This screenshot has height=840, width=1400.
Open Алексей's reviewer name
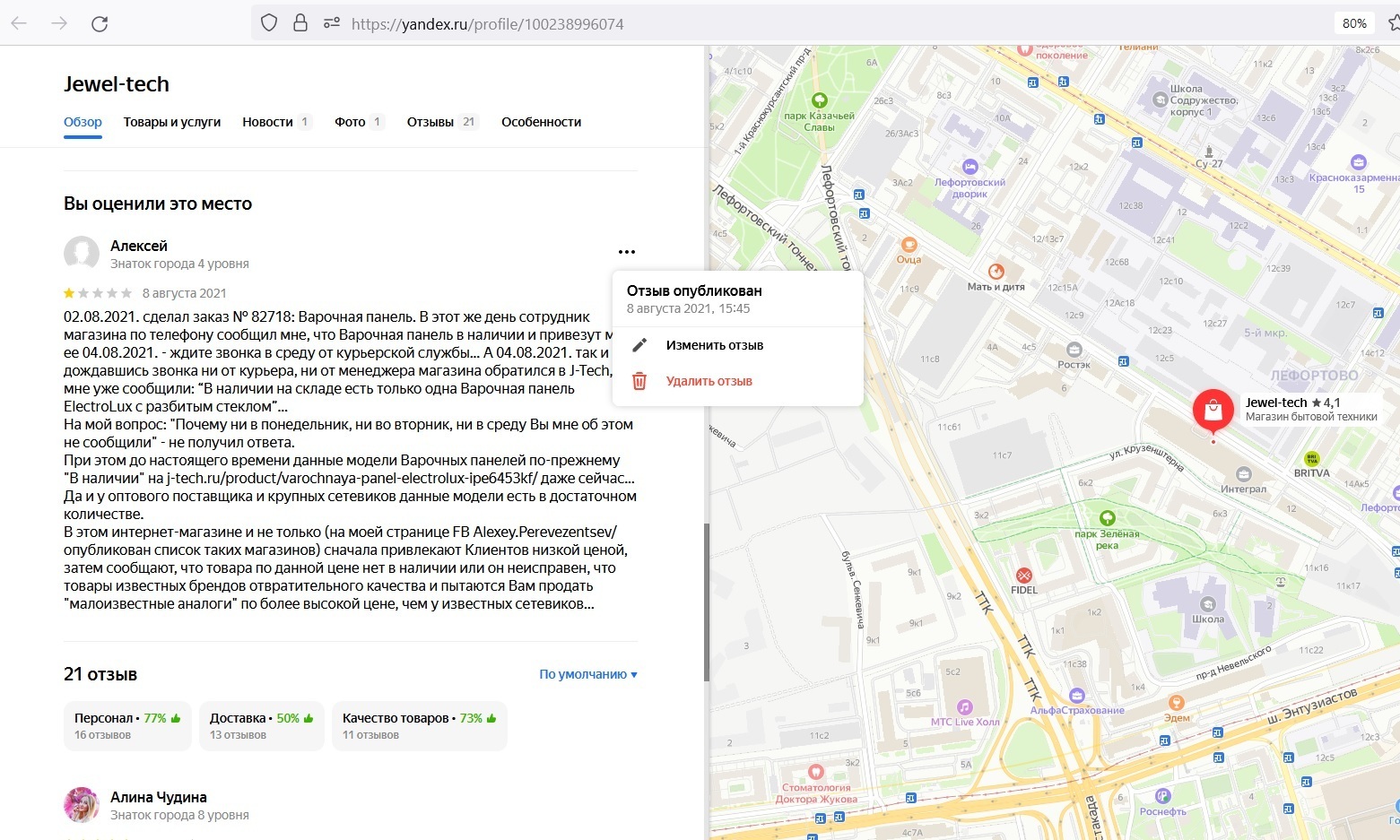[139, 246]
